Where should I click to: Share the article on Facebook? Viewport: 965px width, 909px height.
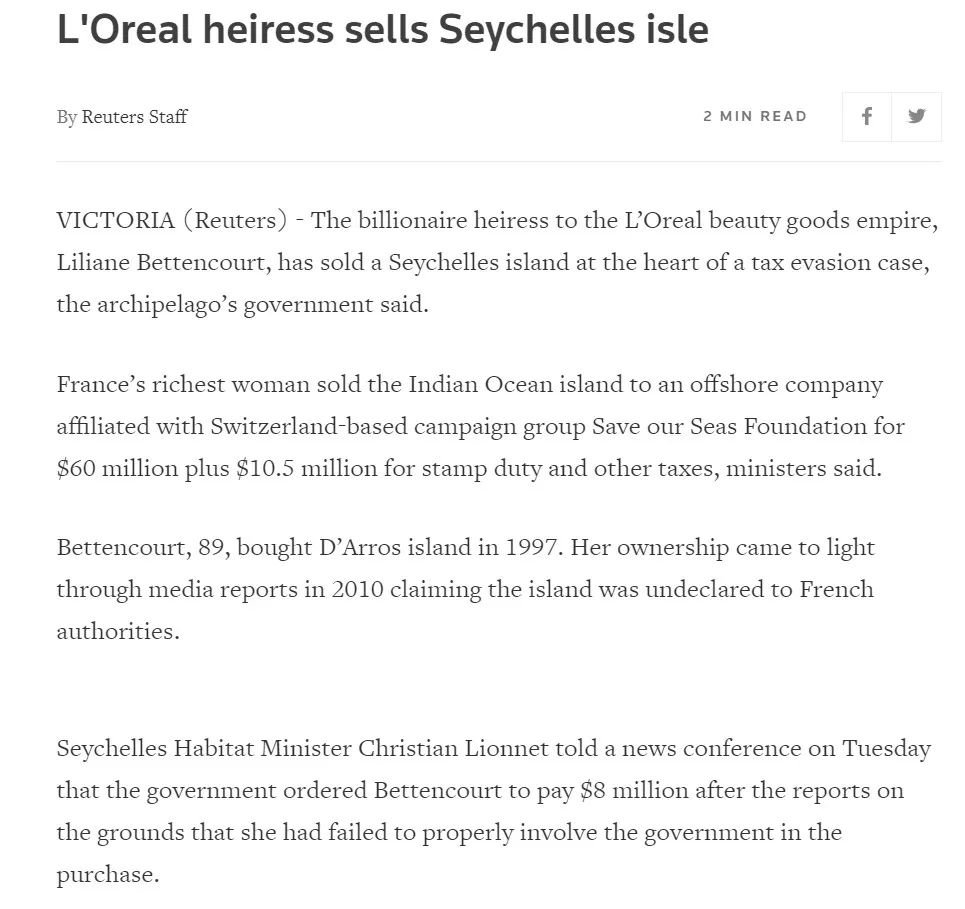point(867,116)
